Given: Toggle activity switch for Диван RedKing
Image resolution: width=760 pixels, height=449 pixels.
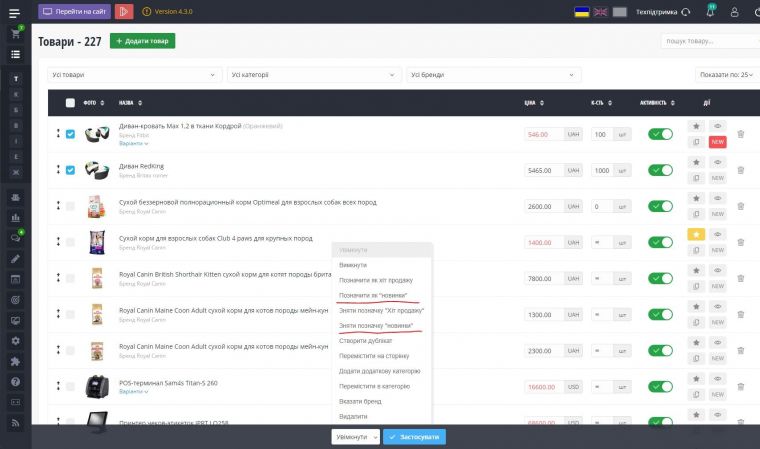Looking at the screenshot, I should point(660,170).
